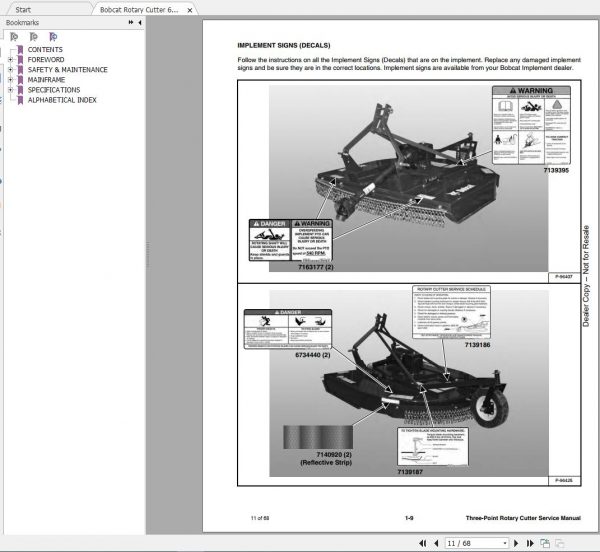Image resolution: width=600 pixels, height=552 pixels.
Task: Click the '11 of 68' footer text
Action: tap(260, 518)
